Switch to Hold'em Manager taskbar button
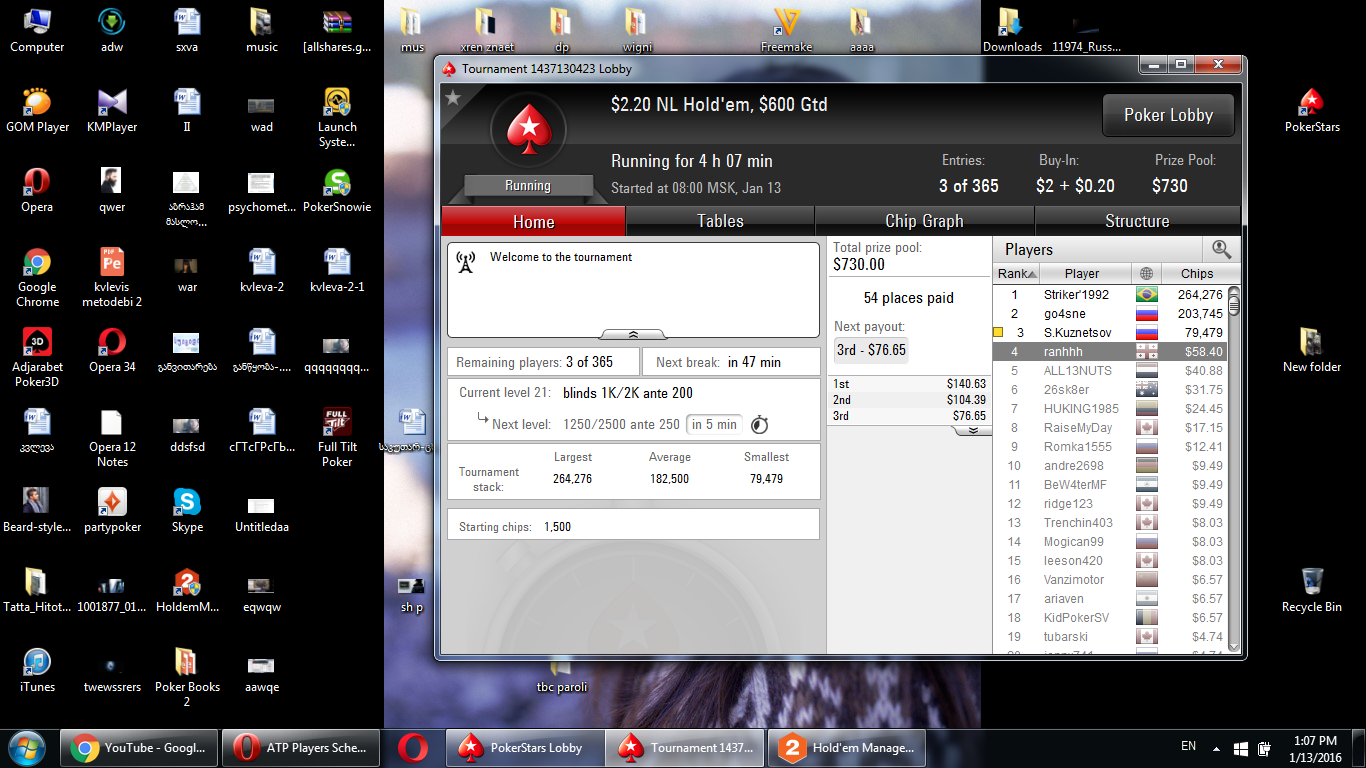 click(x=847, y=747)
